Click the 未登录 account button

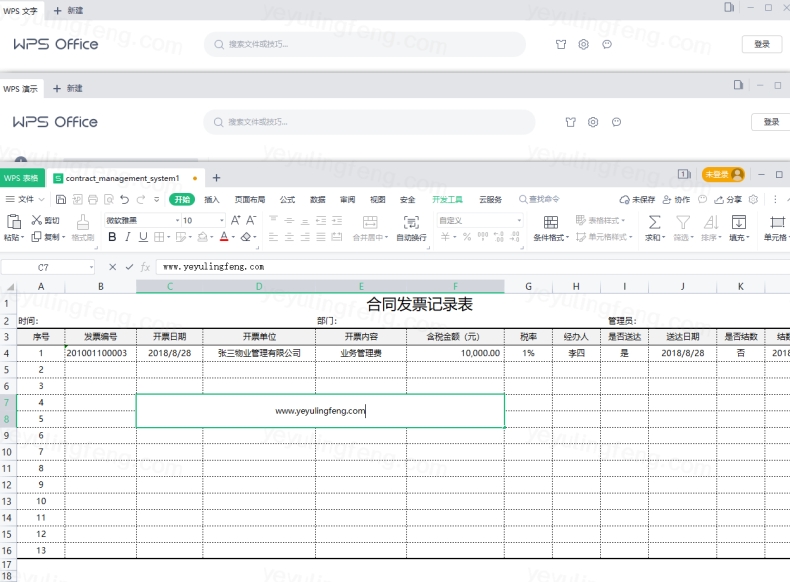click(723, 174)
